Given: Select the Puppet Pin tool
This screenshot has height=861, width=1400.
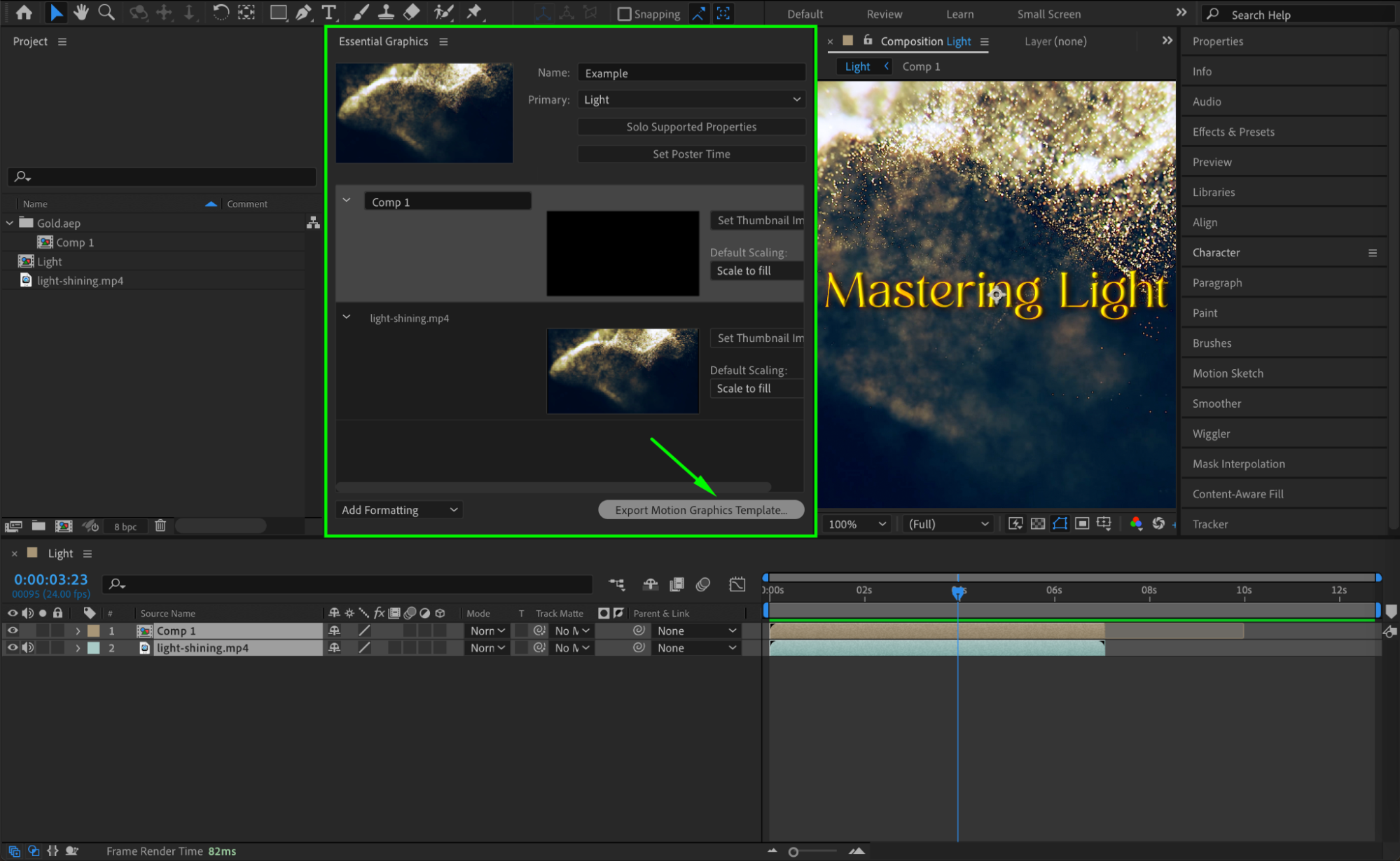Looking at the screenshot, I should [474, 12].
